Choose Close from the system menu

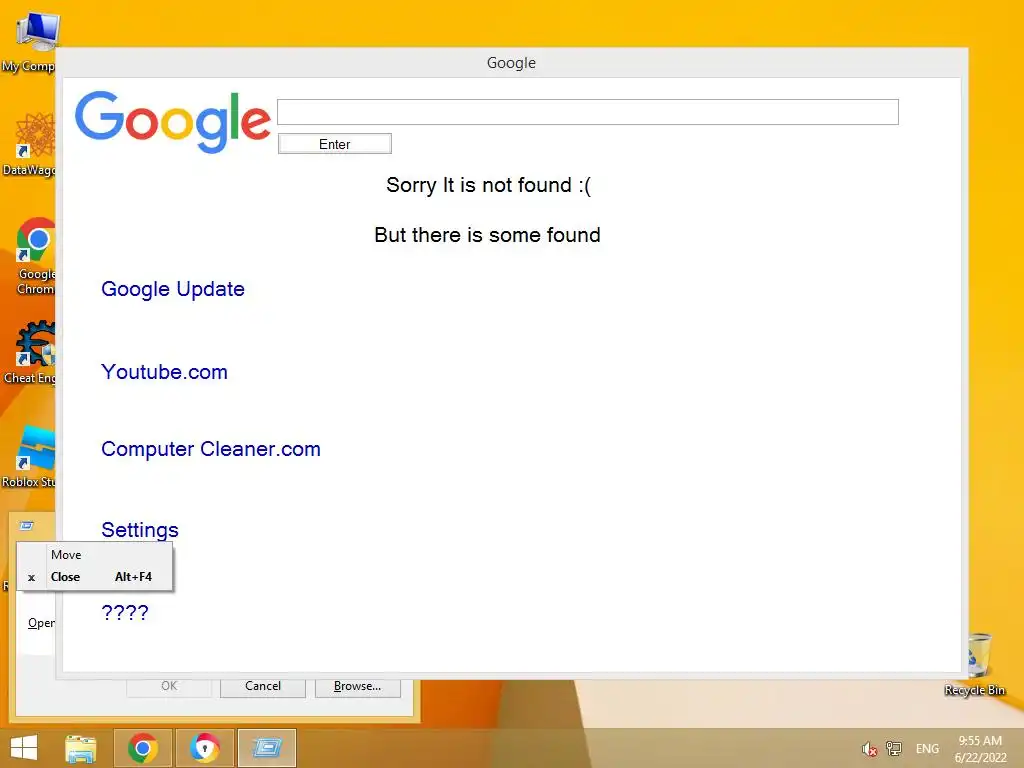[95, 577]
